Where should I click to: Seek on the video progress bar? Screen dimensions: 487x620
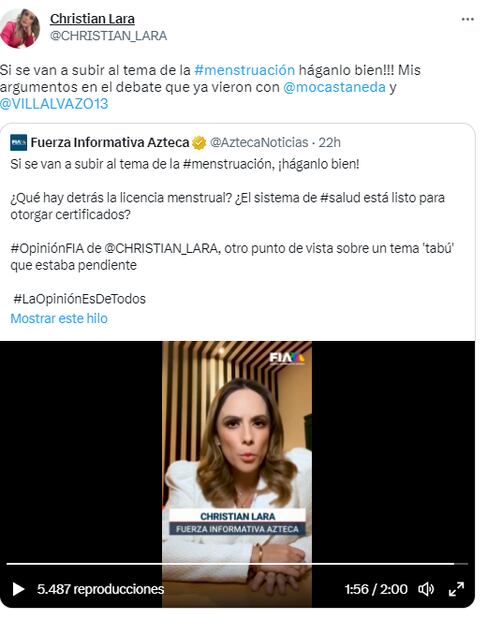(237, 563)
